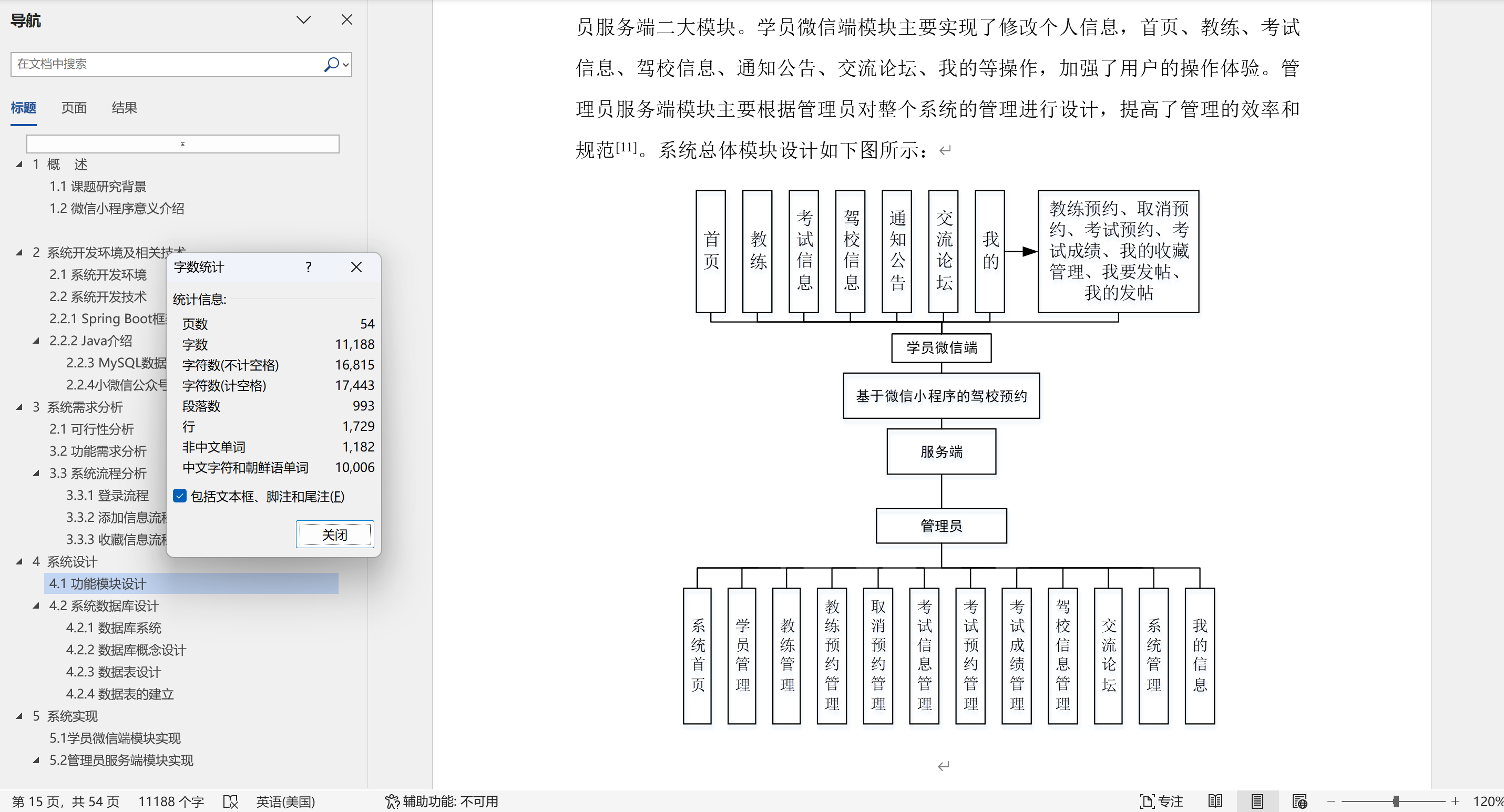
Task: Select the '基于微信小程序的驾校预约' diagram box
Action: point(941,396)
